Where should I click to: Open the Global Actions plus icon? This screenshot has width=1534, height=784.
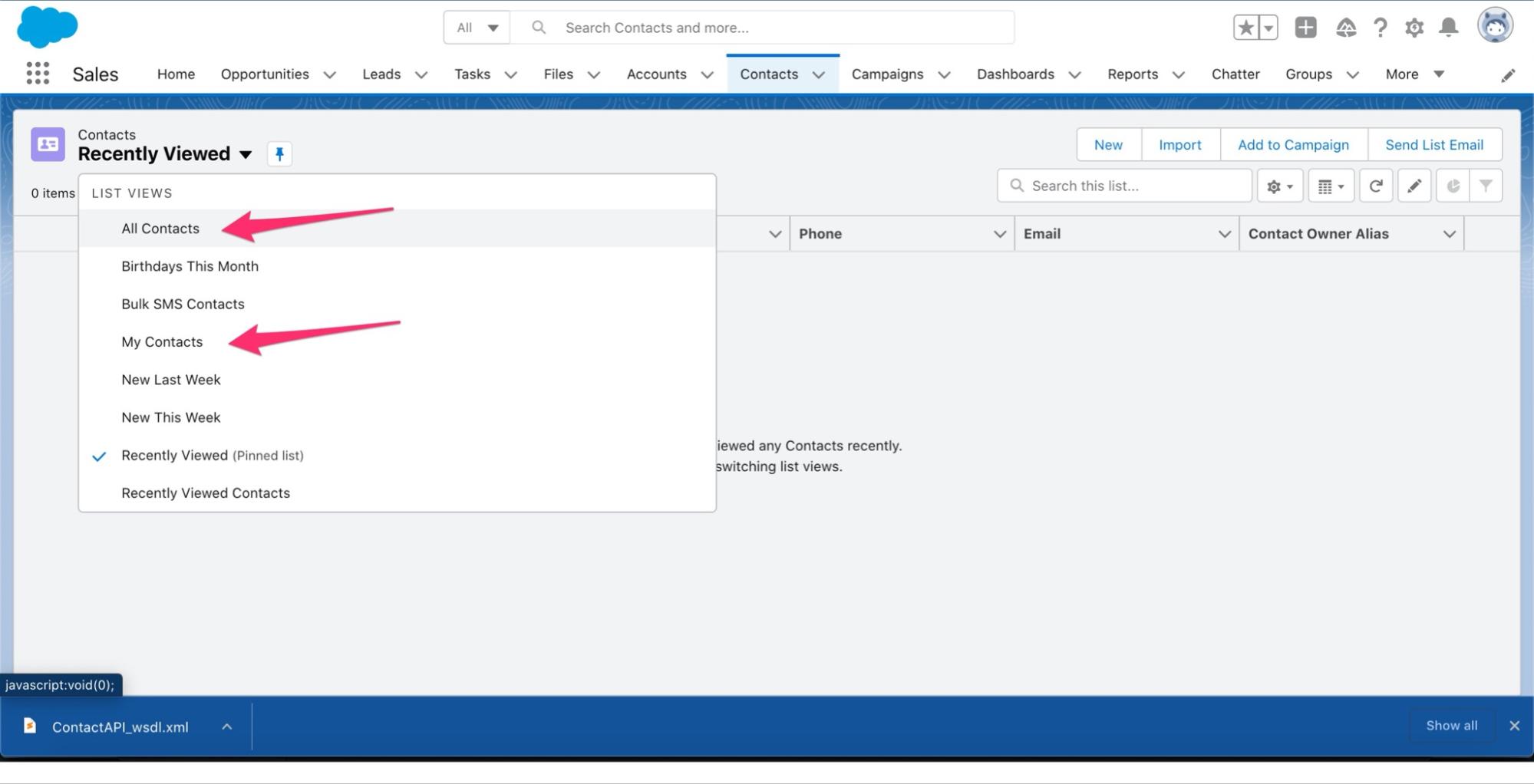coord(1305,28)
